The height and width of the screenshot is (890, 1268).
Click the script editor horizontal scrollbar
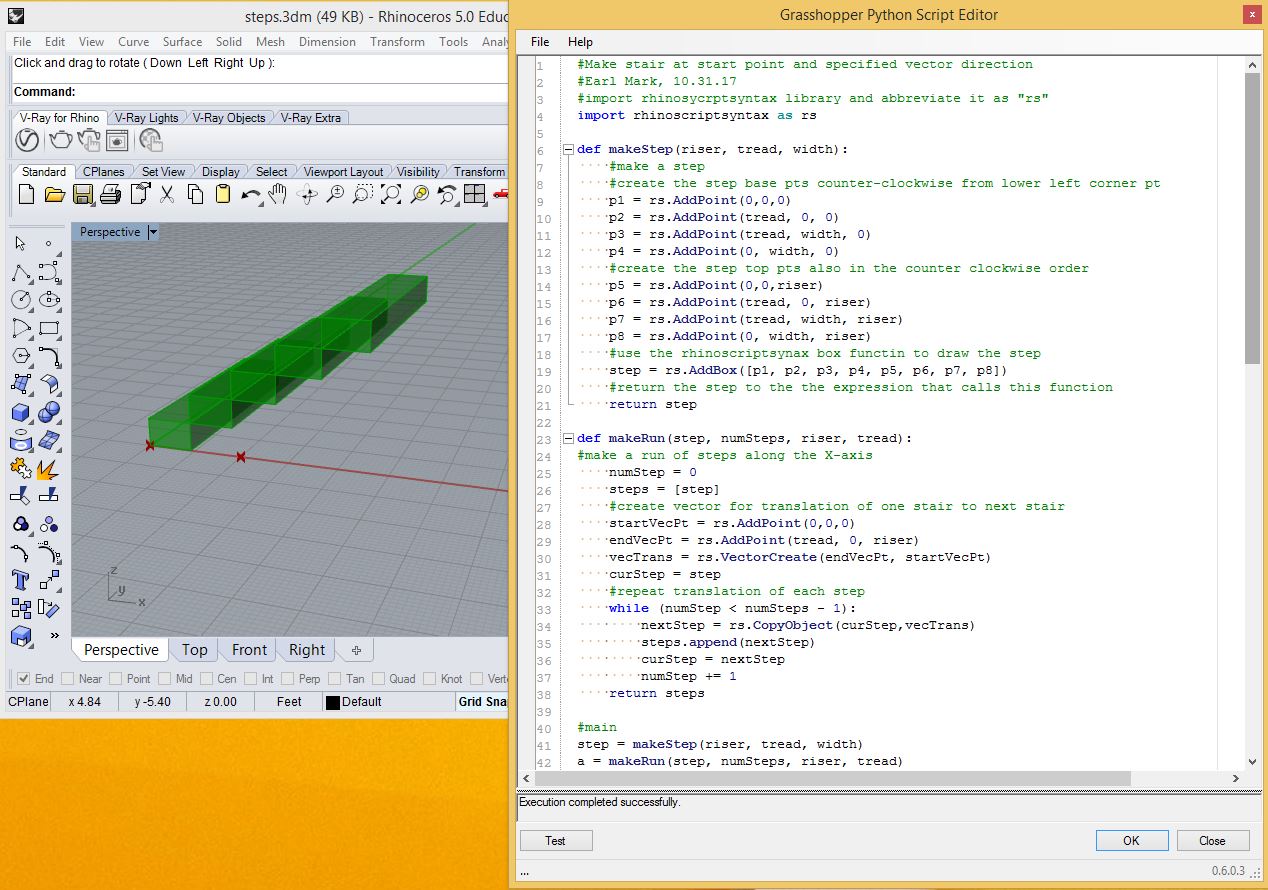(x=832, y=778)
